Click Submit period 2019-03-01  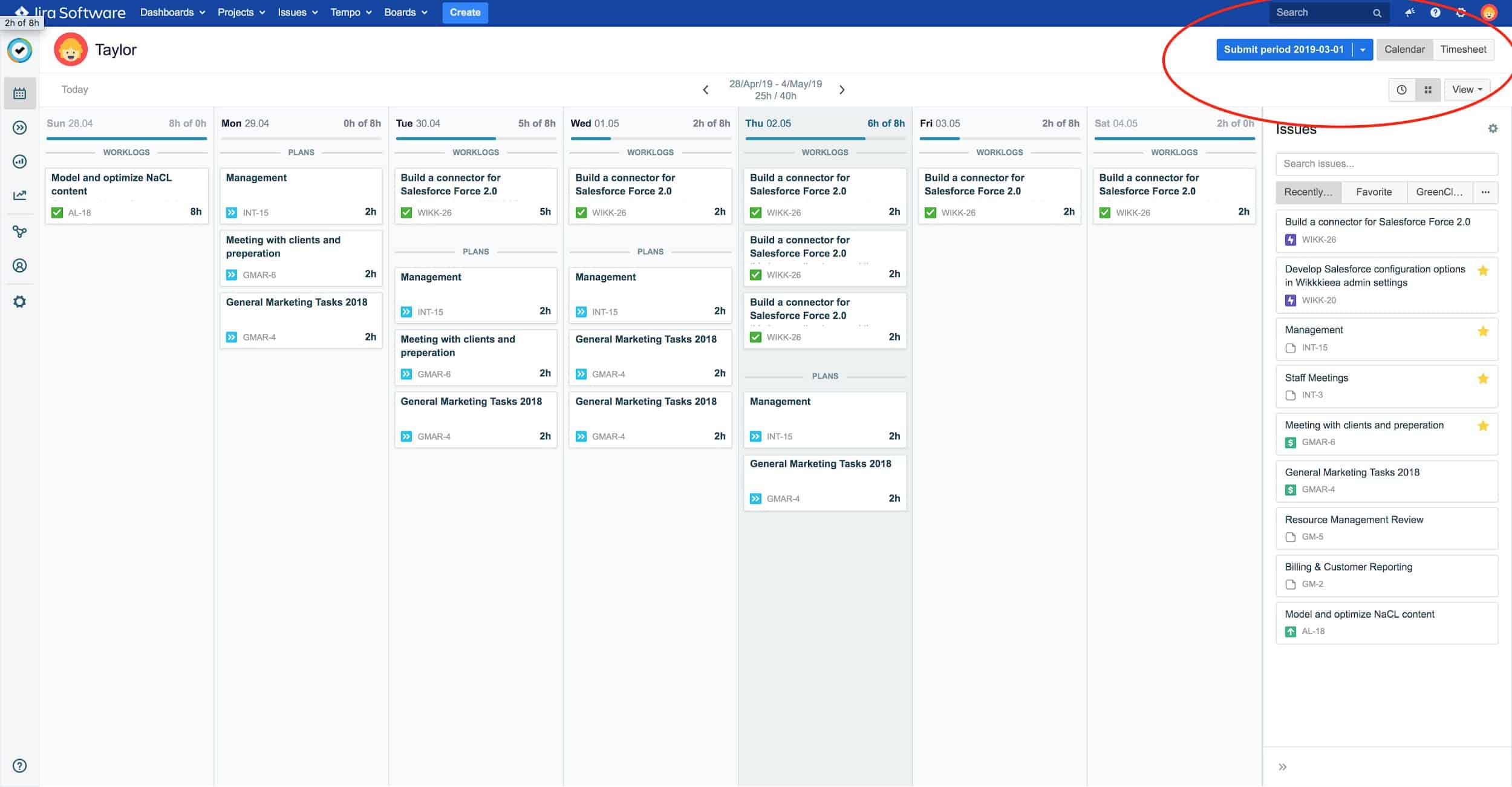(x=1285, y=50)
